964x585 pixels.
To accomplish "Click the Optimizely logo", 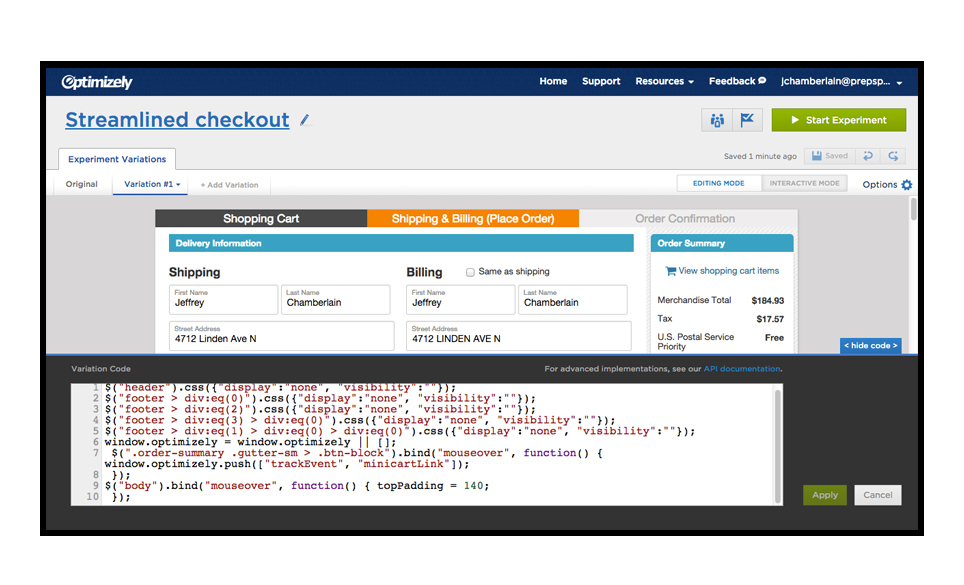I will pos(97,82).
